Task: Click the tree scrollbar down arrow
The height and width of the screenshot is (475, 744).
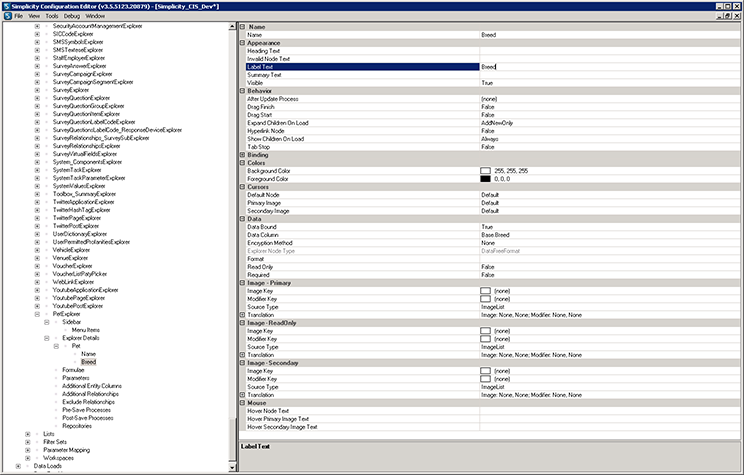Action: [x=232, y=467]
